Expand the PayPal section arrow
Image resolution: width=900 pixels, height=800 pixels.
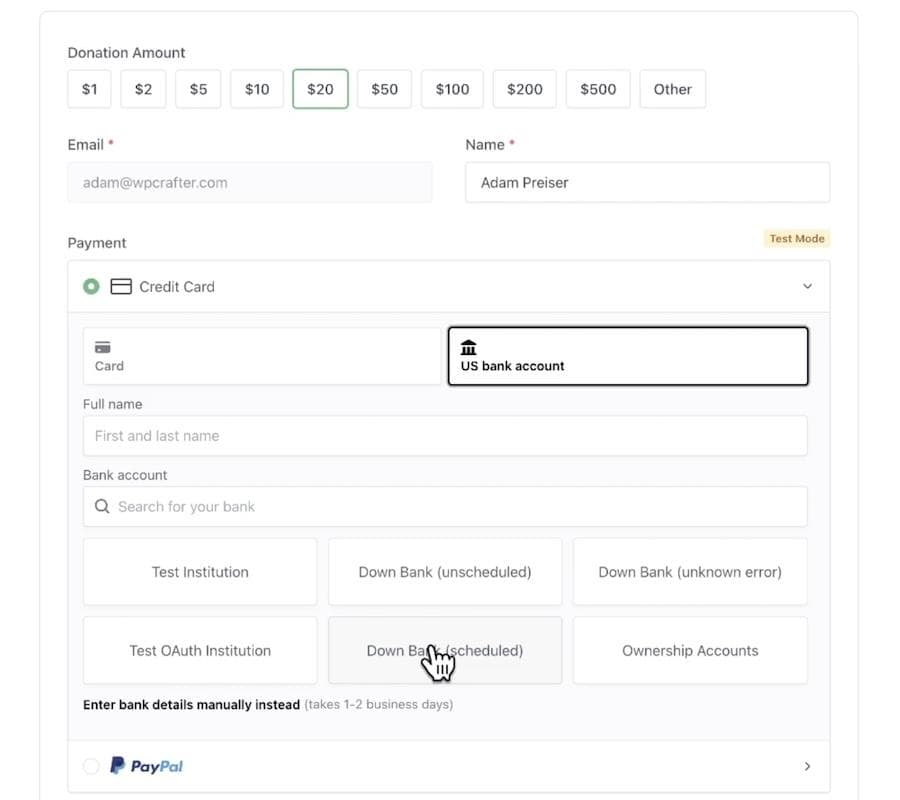pyautogui.click(x=807, y=766)
